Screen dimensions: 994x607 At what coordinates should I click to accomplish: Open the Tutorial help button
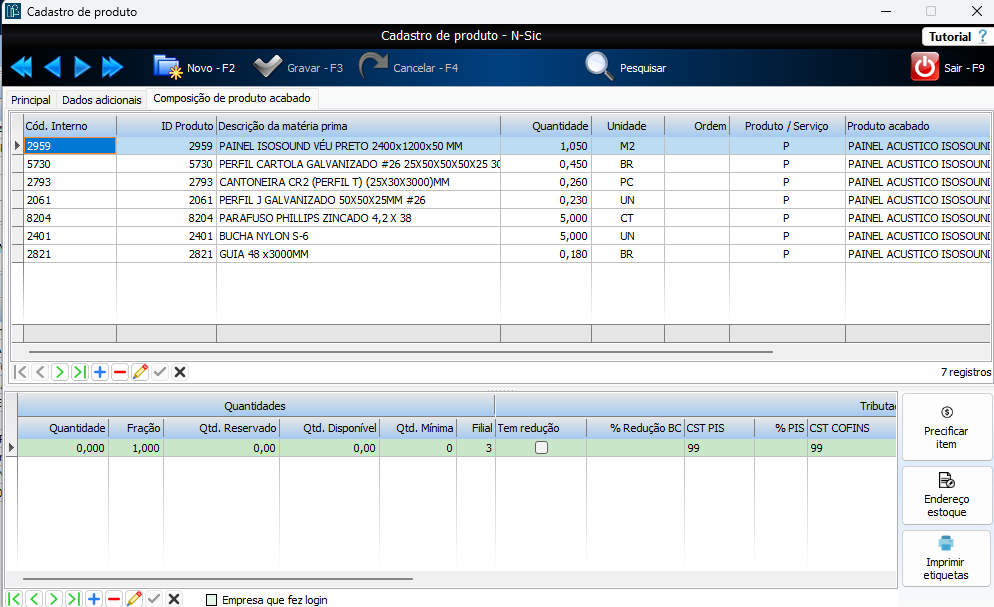tap(957, 37)
